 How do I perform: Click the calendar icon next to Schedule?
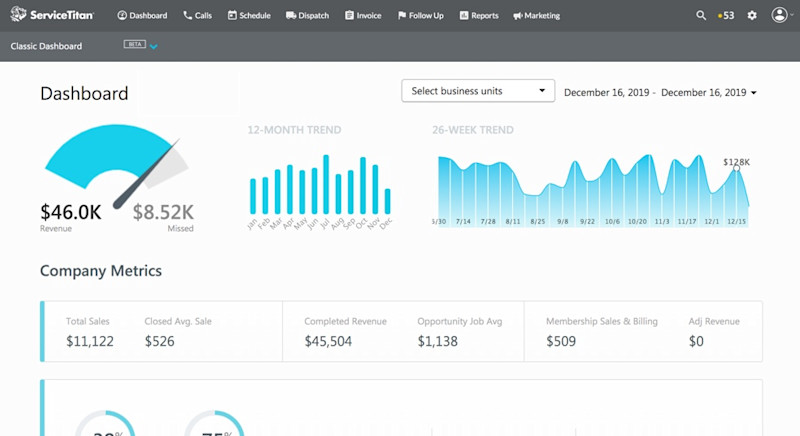coord(232,15)
